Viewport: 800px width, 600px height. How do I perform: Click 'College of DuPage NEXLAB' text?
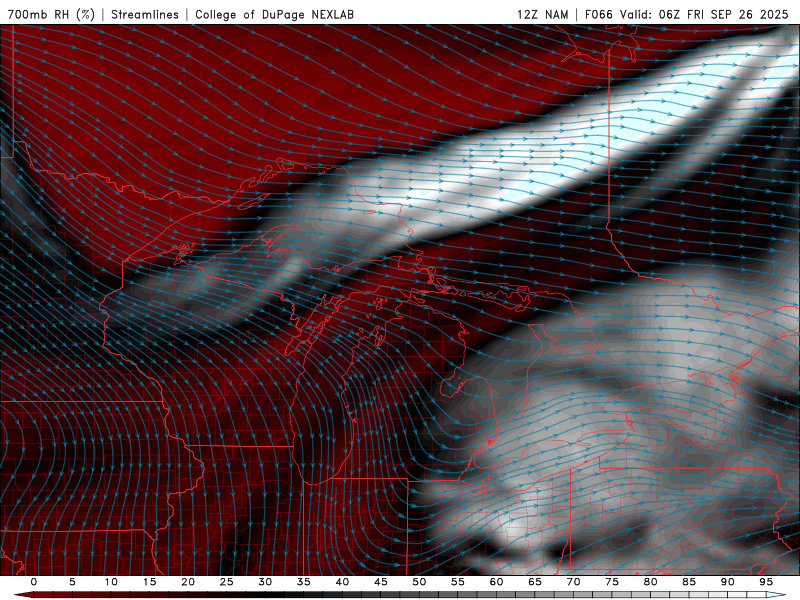274,14
